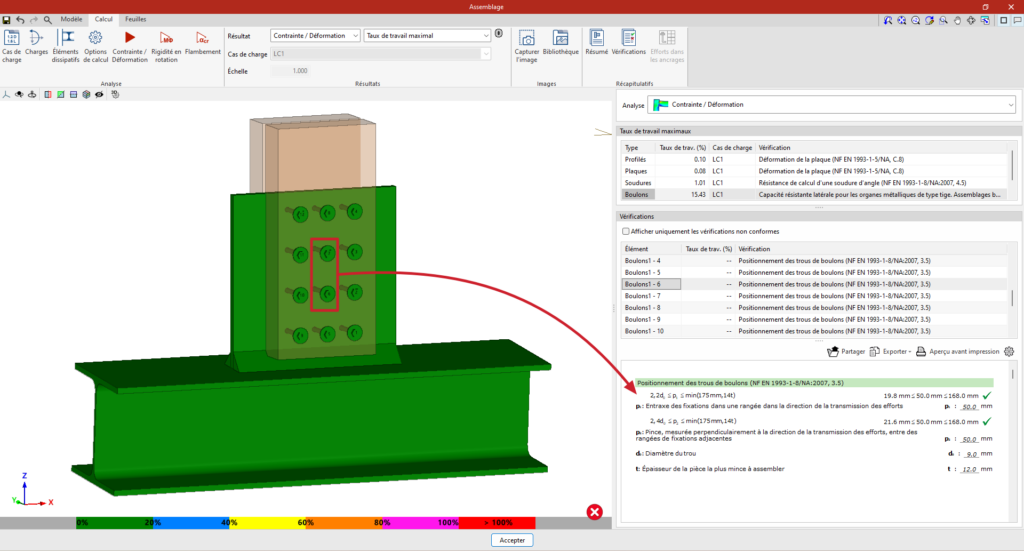The height and width of the screenshot is (551, 1024).
Task: Open the Taux de travail maximal dropdown
Action: [428, 35]
